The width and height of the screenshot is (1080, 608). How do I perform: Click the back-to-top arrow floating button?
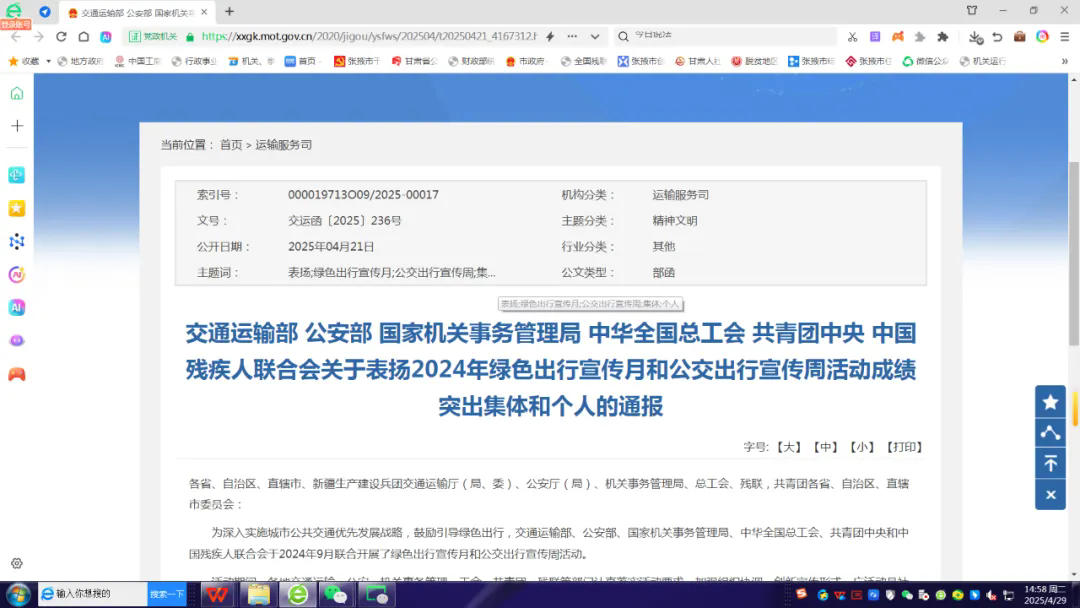click(x=1050, y=463)
